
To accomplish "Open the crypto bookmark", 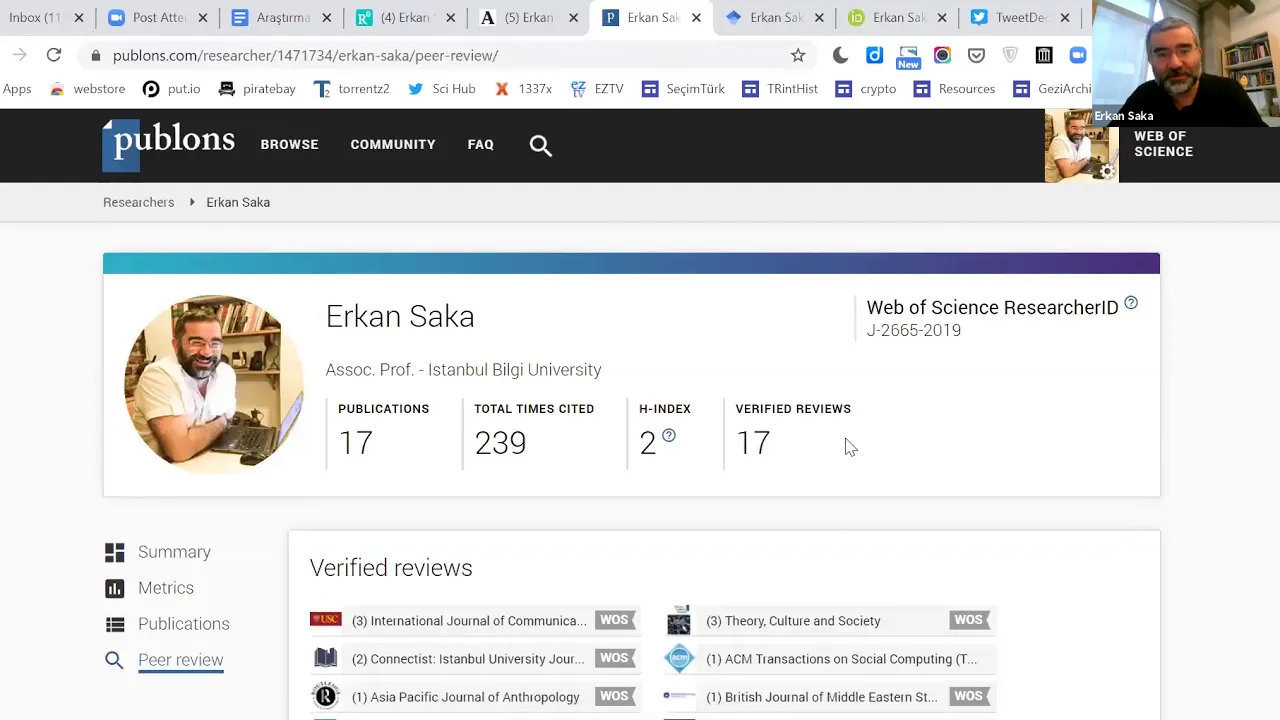I will click(x=865, y=89).
